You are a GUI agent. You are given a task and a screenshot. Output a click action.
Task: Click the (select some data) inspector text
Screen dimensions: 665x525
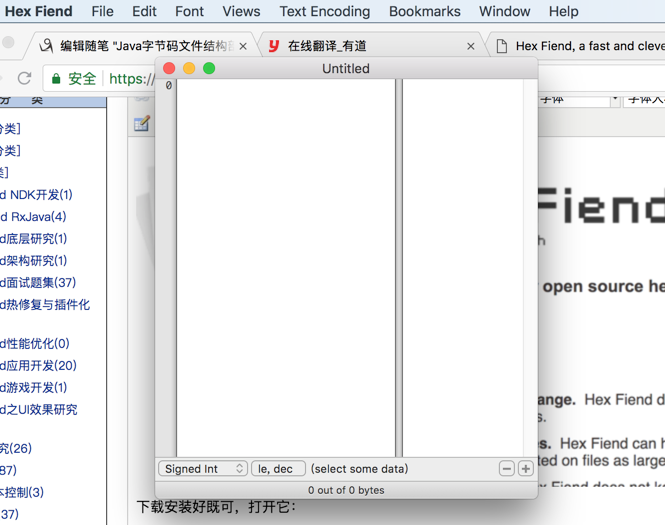[x=359, y=469]
